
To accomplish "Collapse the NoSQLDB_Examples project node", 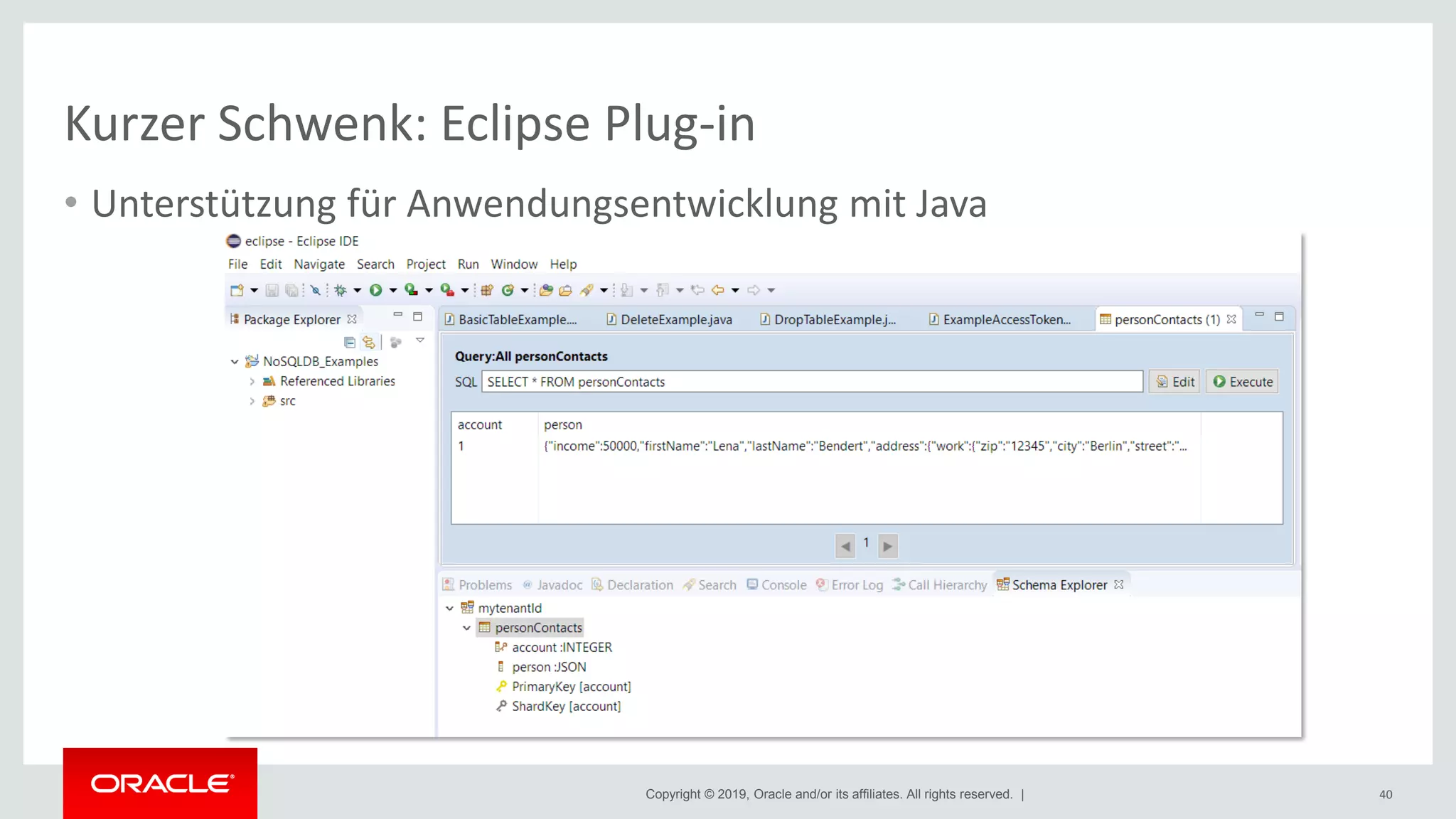I will [x=235, y=362].
